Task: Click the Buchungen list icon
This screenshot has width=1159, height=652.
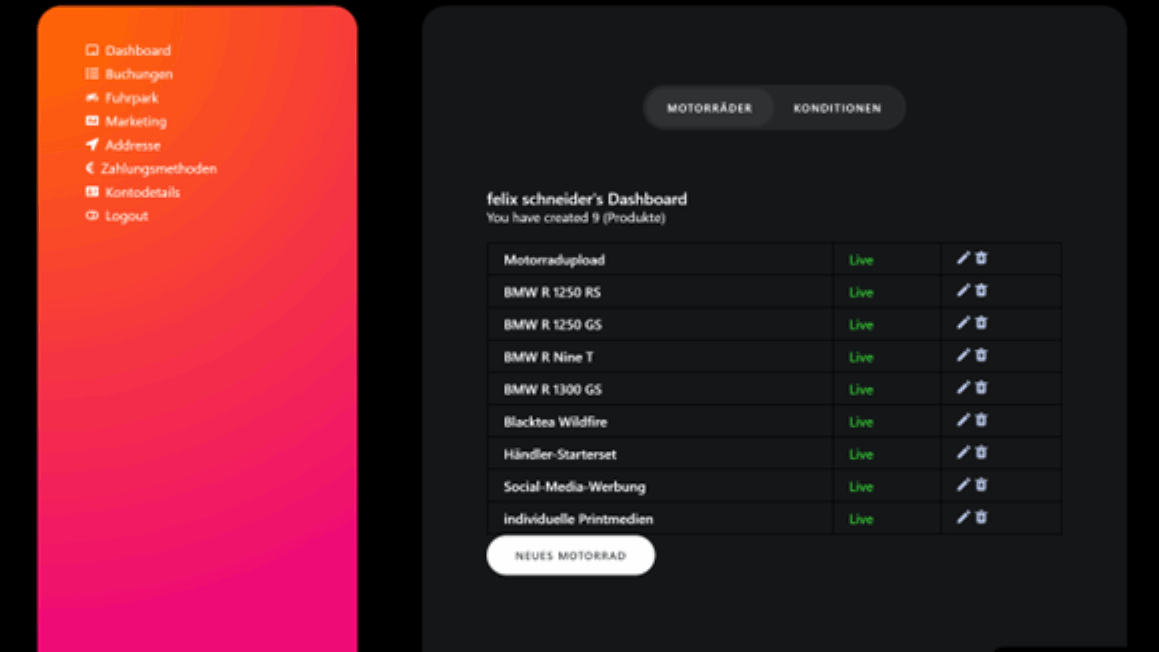Action: click(92, 74)
